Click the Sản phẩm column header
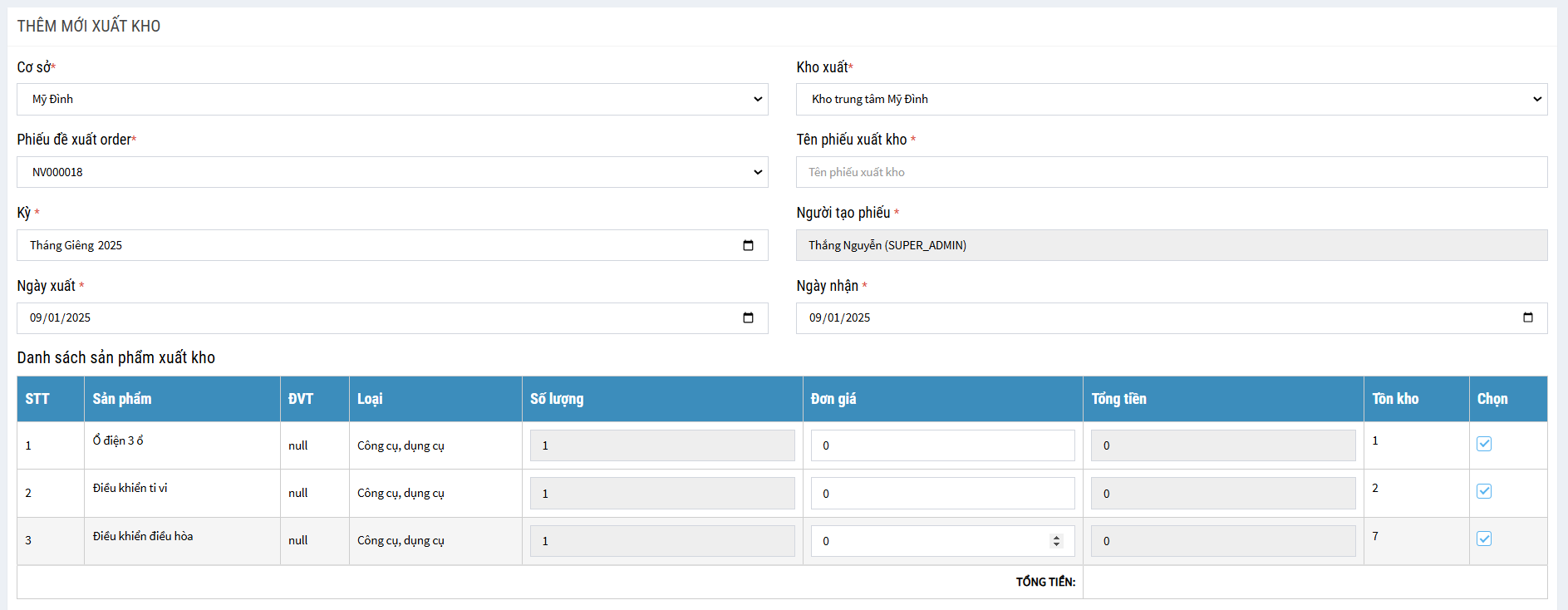Screen dimensions: 1568x610 (122, 399)
